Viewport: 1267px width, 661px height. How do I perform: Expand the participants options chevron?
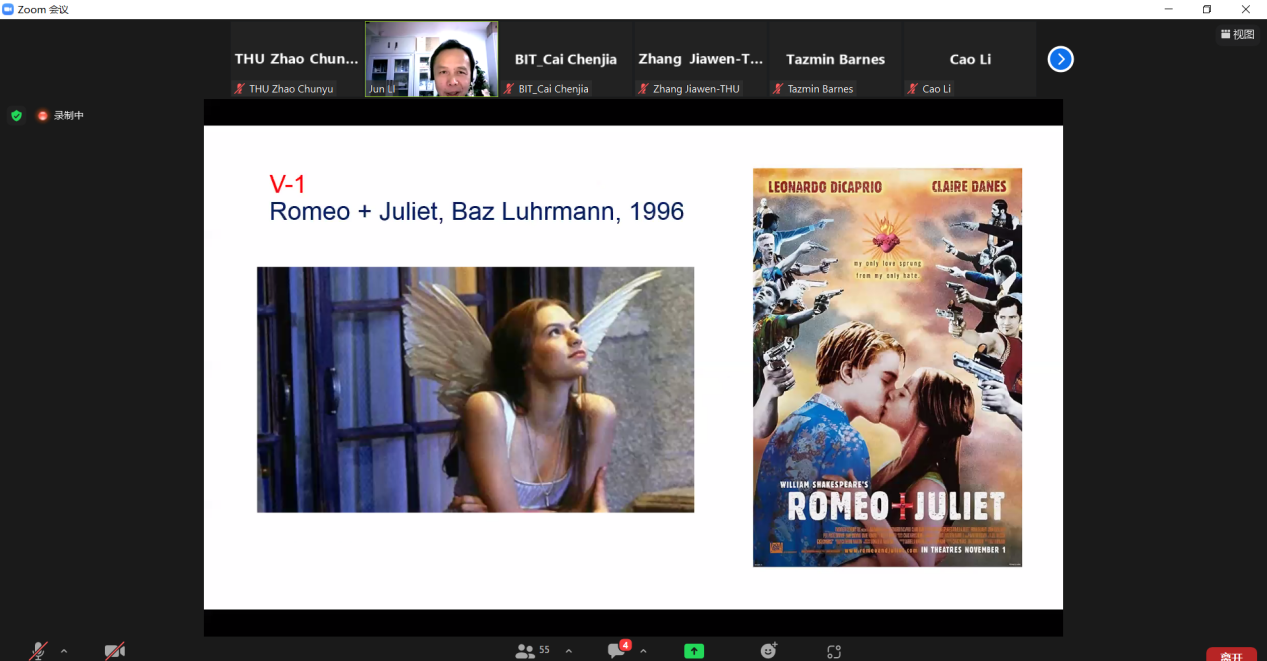569,651
